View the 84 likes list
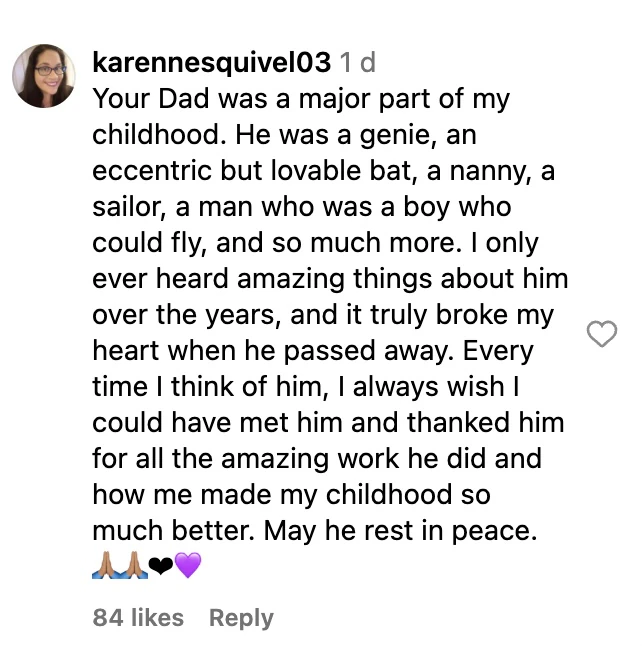The width and height of the screenshot is (642, 646). (x=138, y=618)
